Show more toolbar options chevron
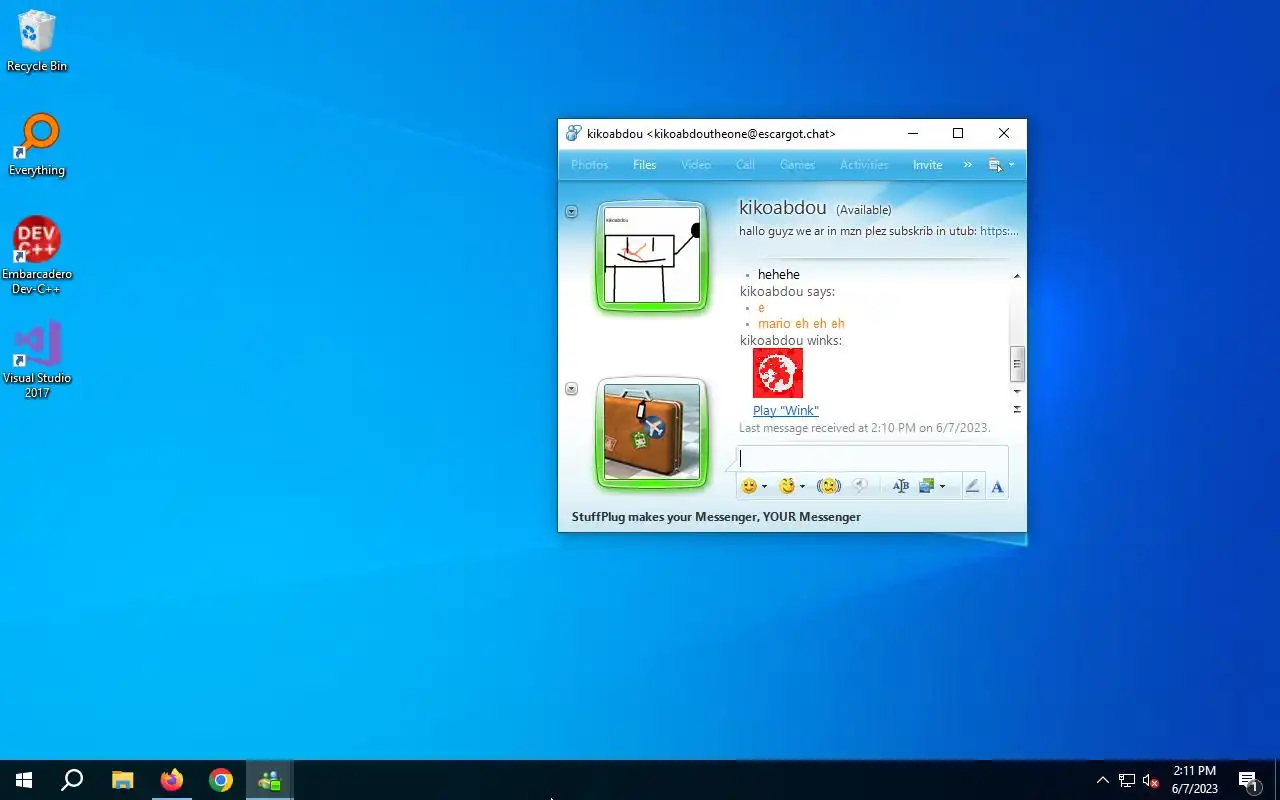Screen dimensions: 1280x800 point(967,165)
